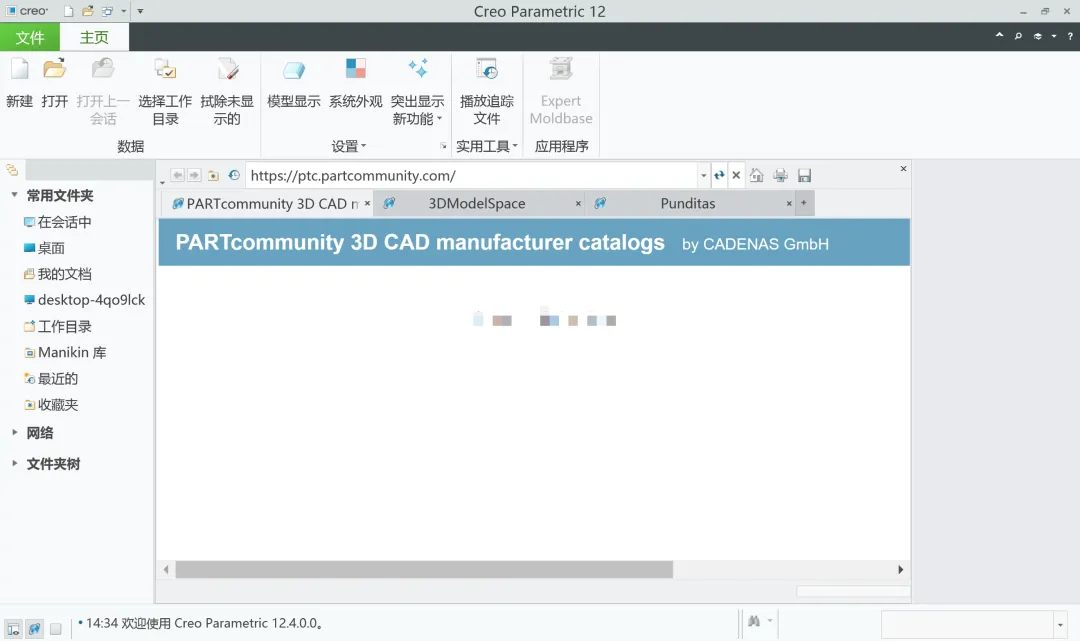
Task: Click the URL address field
Action: [472, 176]
